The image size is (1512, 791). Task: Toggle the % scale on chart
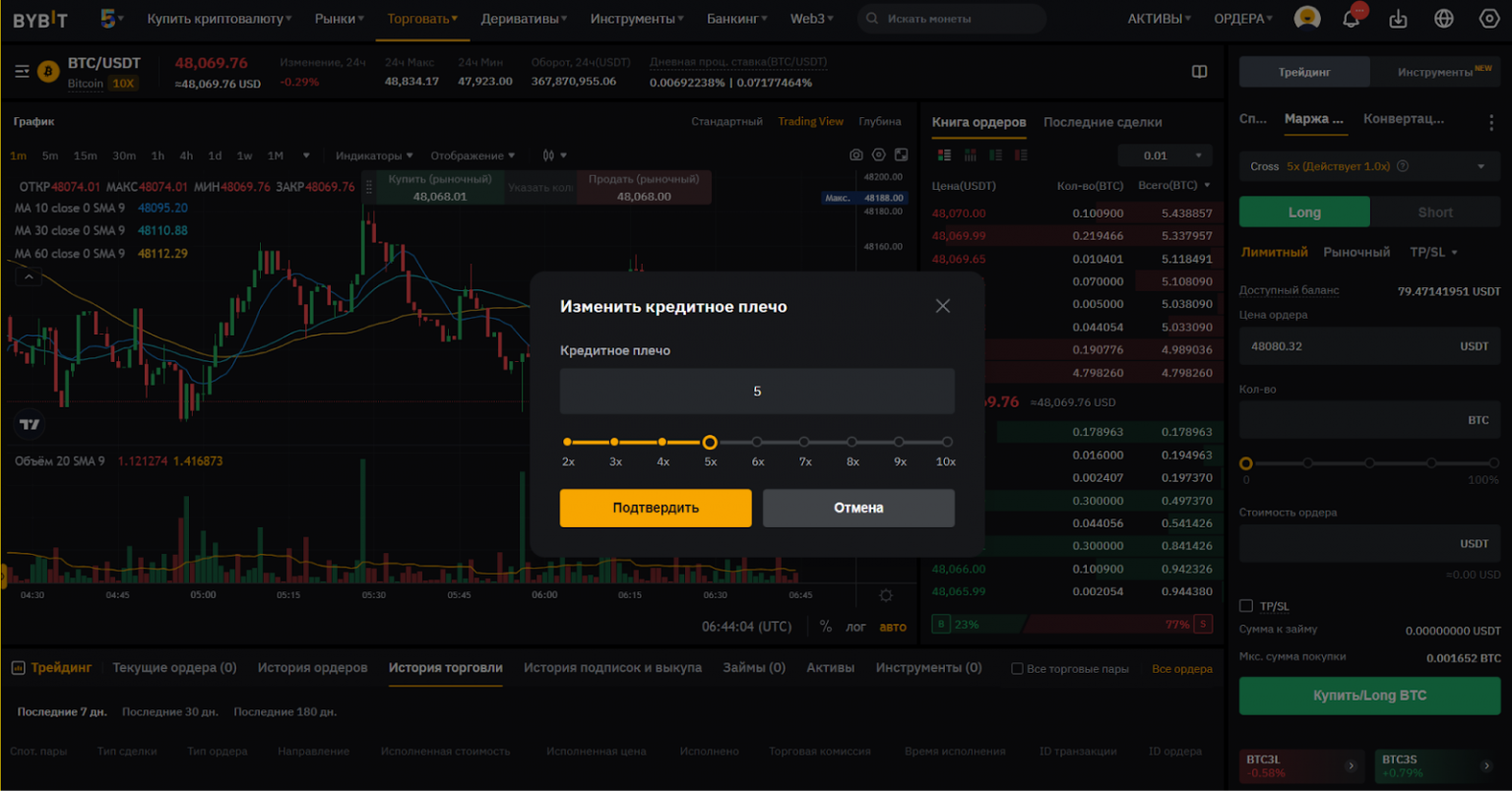coord(826,627)
